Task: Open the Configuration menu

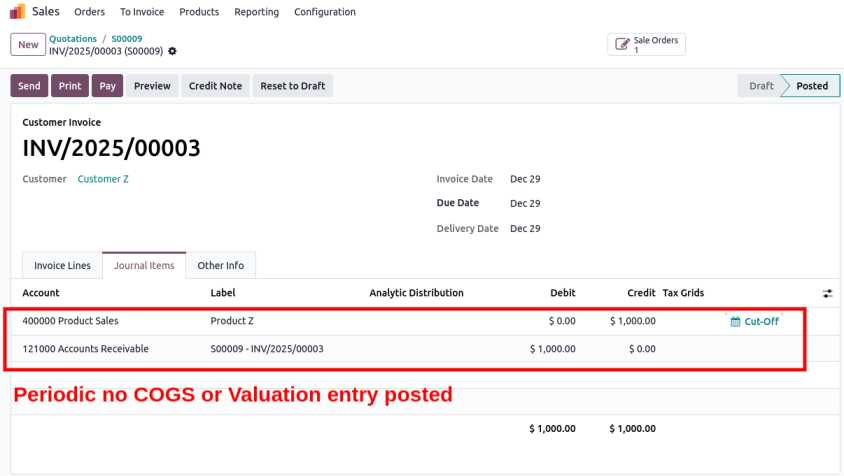Action: point(324,12)
